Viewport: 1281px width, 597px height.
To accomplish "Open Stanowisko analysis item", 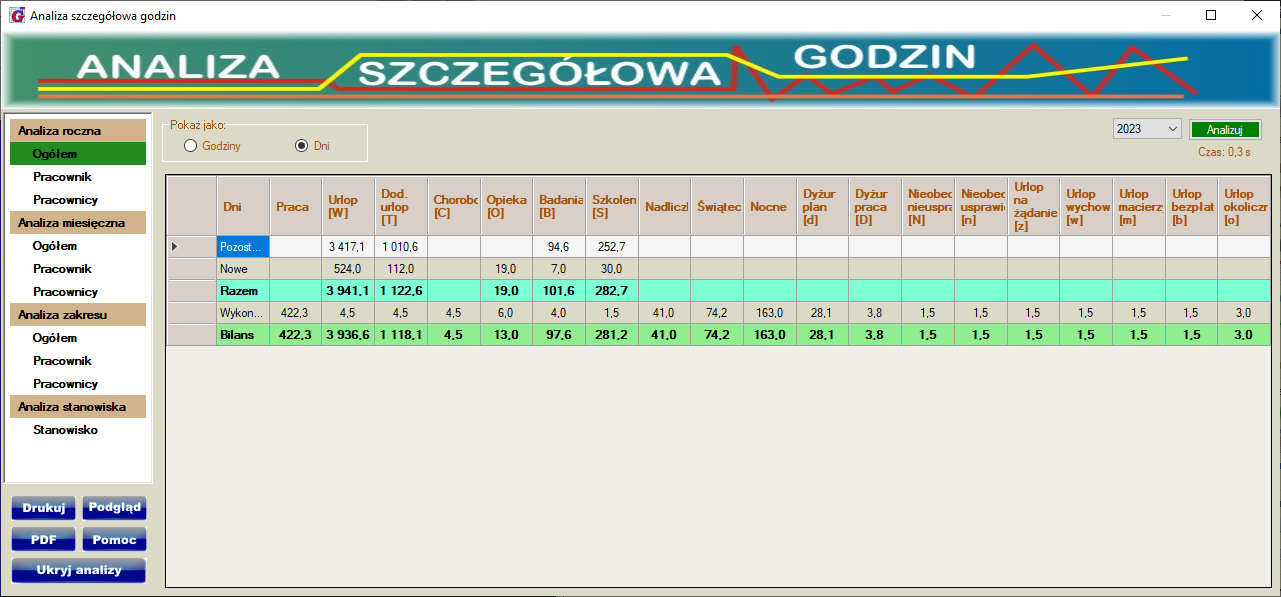I will pos(65,430).
